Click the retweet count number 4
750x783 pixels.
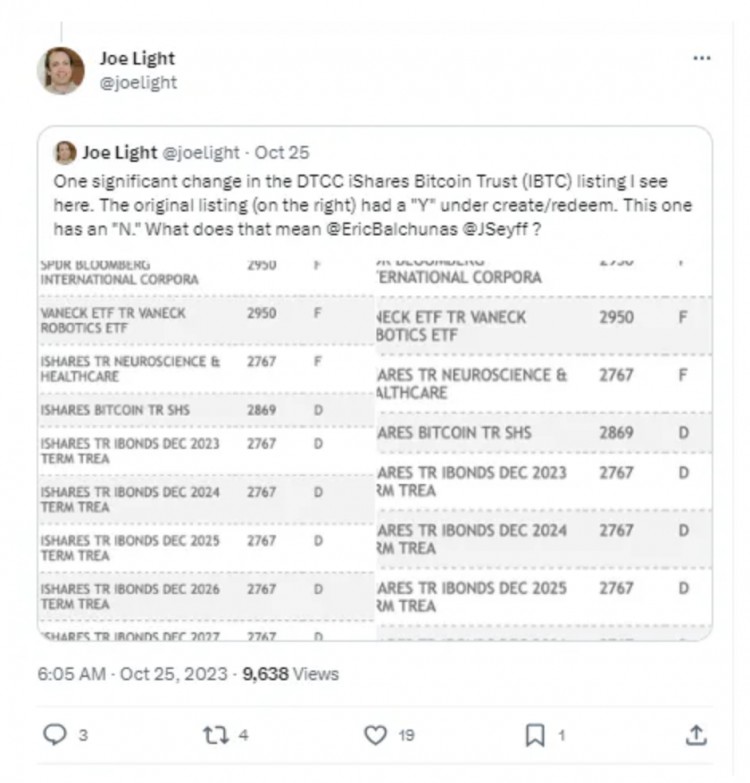tap(243, 735)
